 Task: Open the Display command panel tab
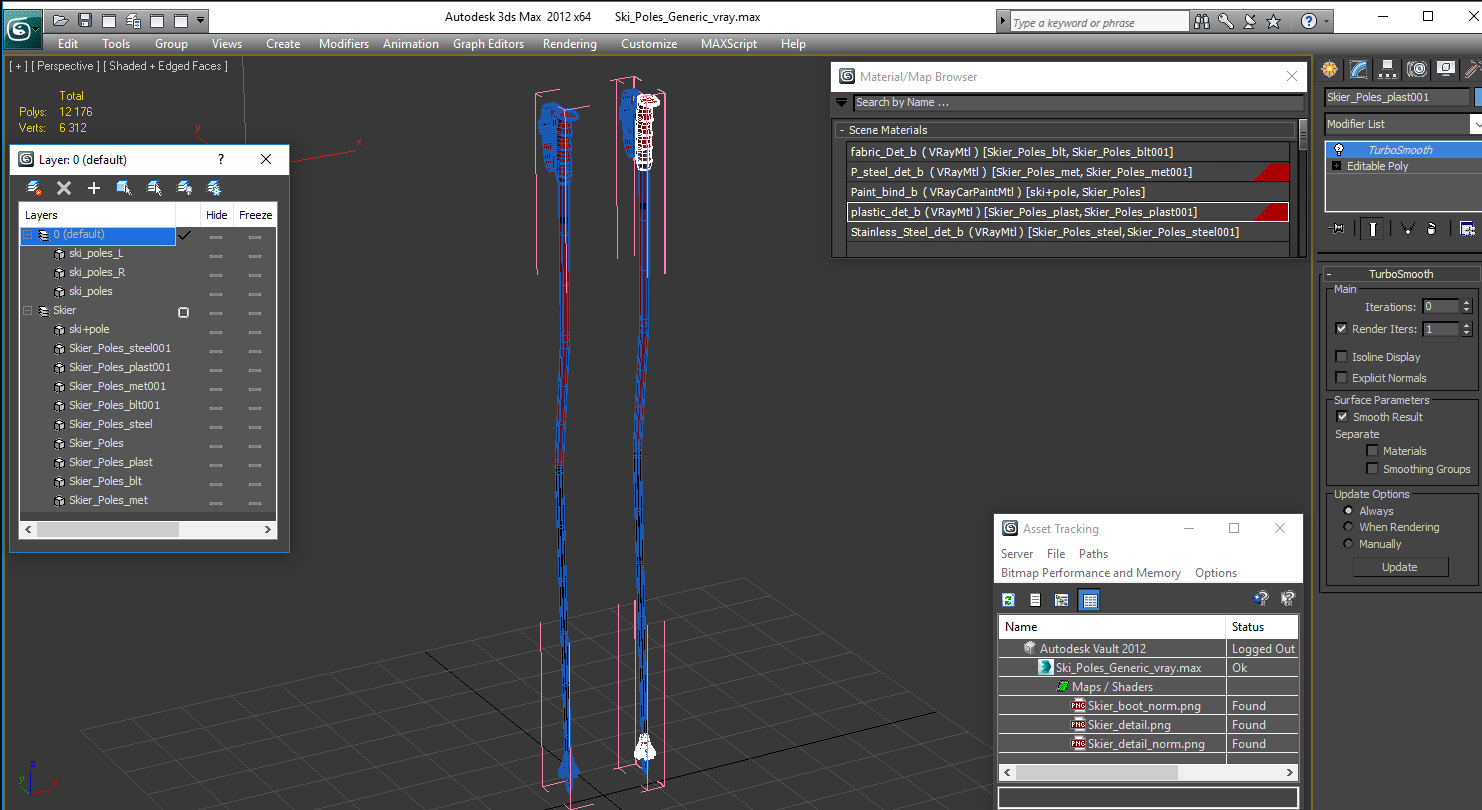1445,69
